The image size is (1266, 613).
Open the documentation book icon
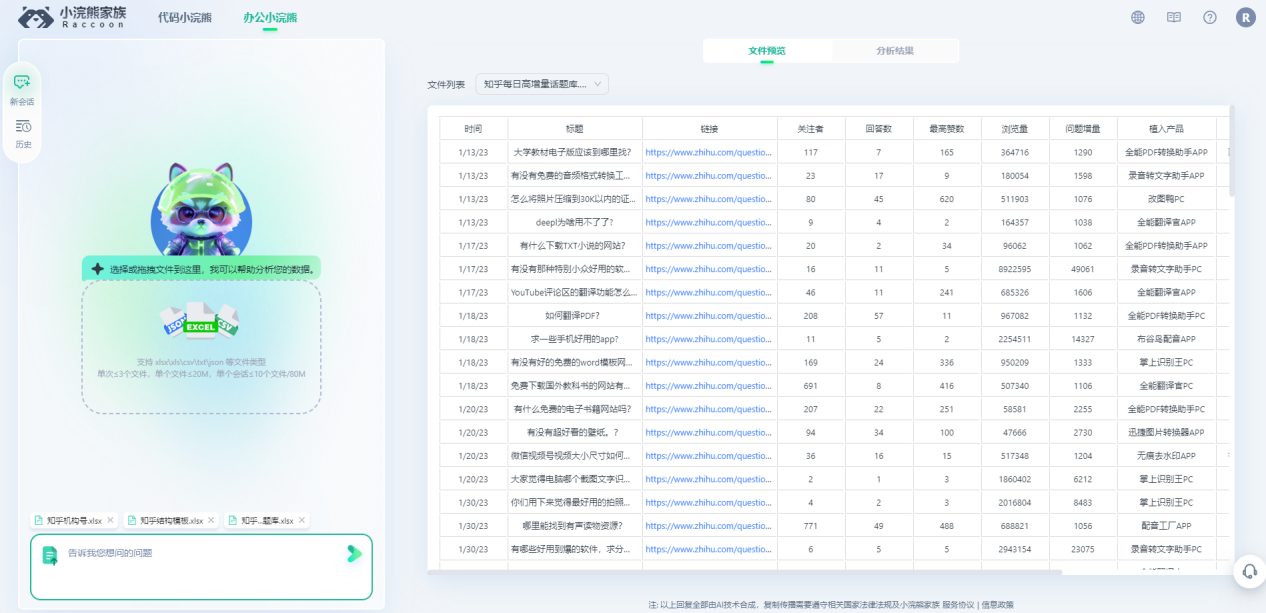[1174, 17]
